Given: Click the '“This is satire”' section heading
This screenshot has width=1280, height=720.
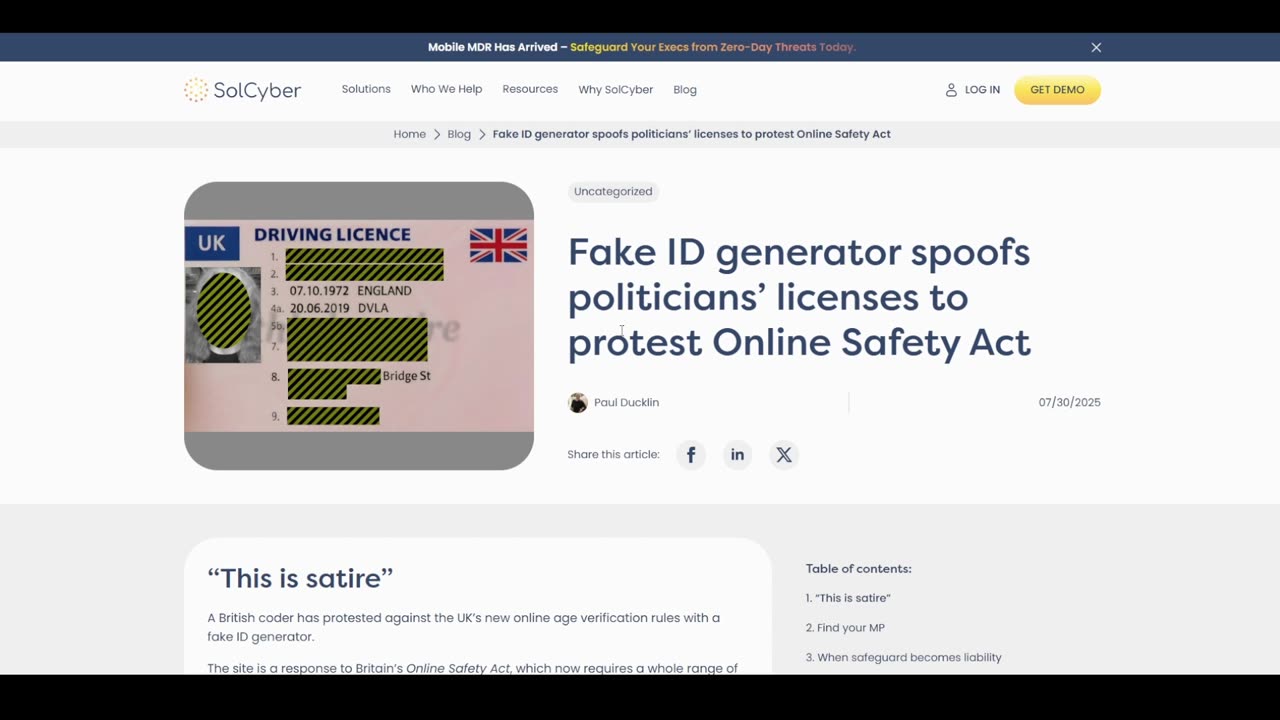Looking at the screenshot, I should click(x=300, y=578).
